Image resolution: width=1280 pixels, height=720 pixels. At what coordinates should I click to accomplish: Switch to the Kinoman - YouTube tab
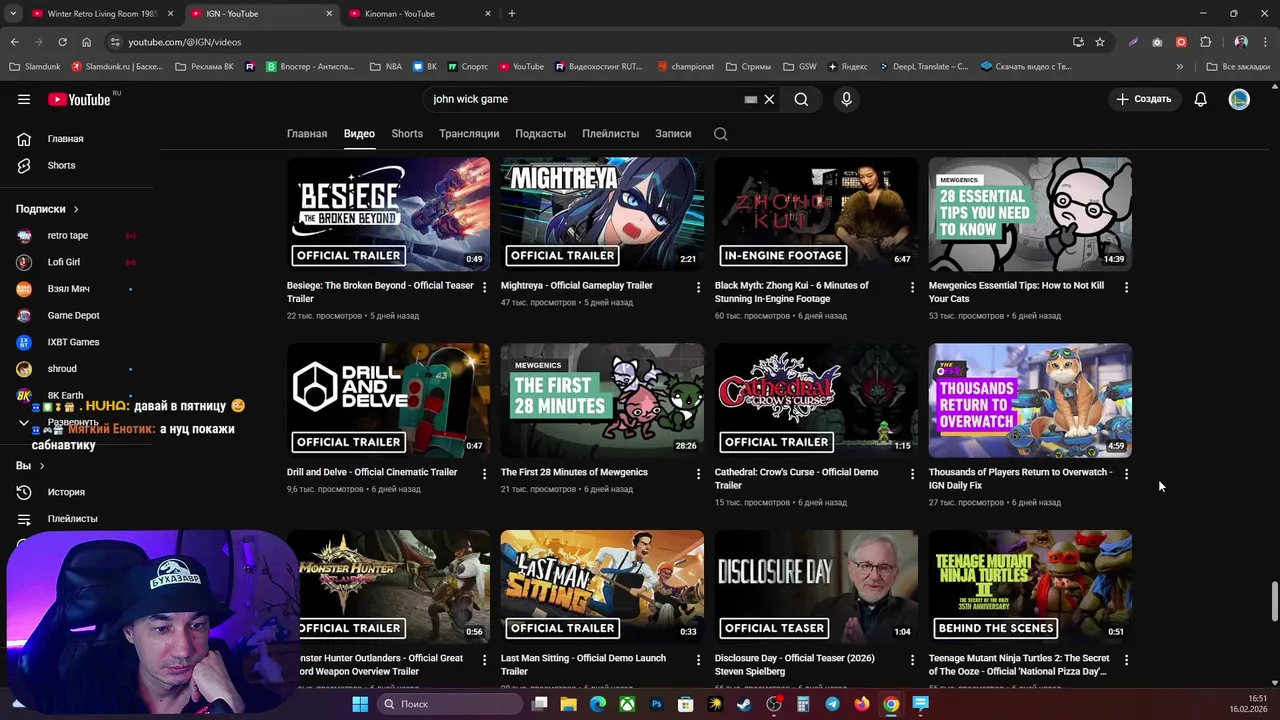click(420, 14)
